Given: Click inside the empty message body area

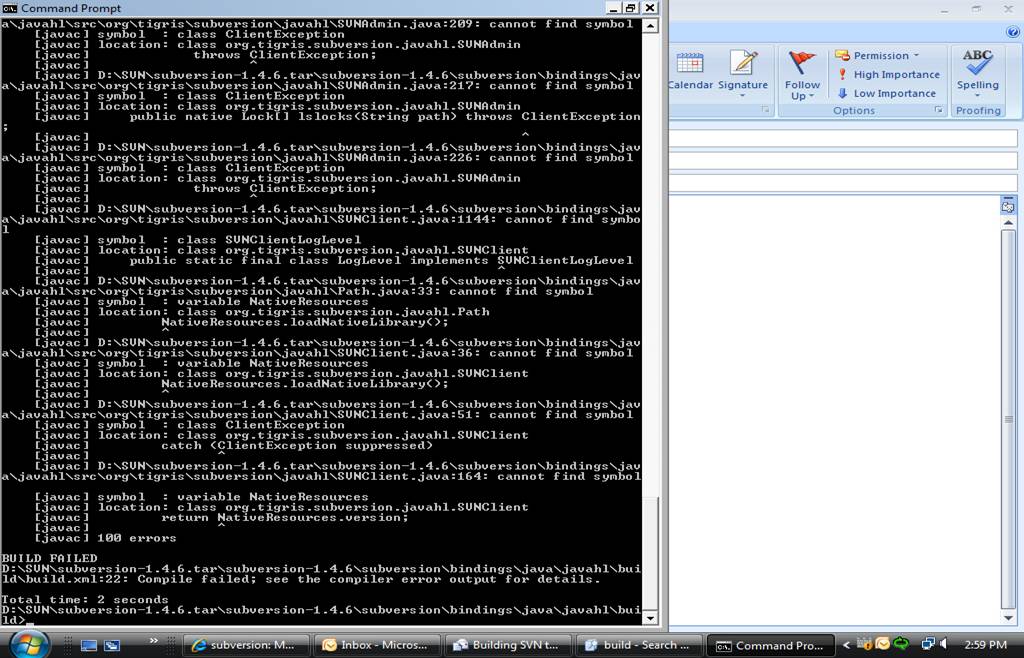Looking at the screenshot, I should pos(834,411).
